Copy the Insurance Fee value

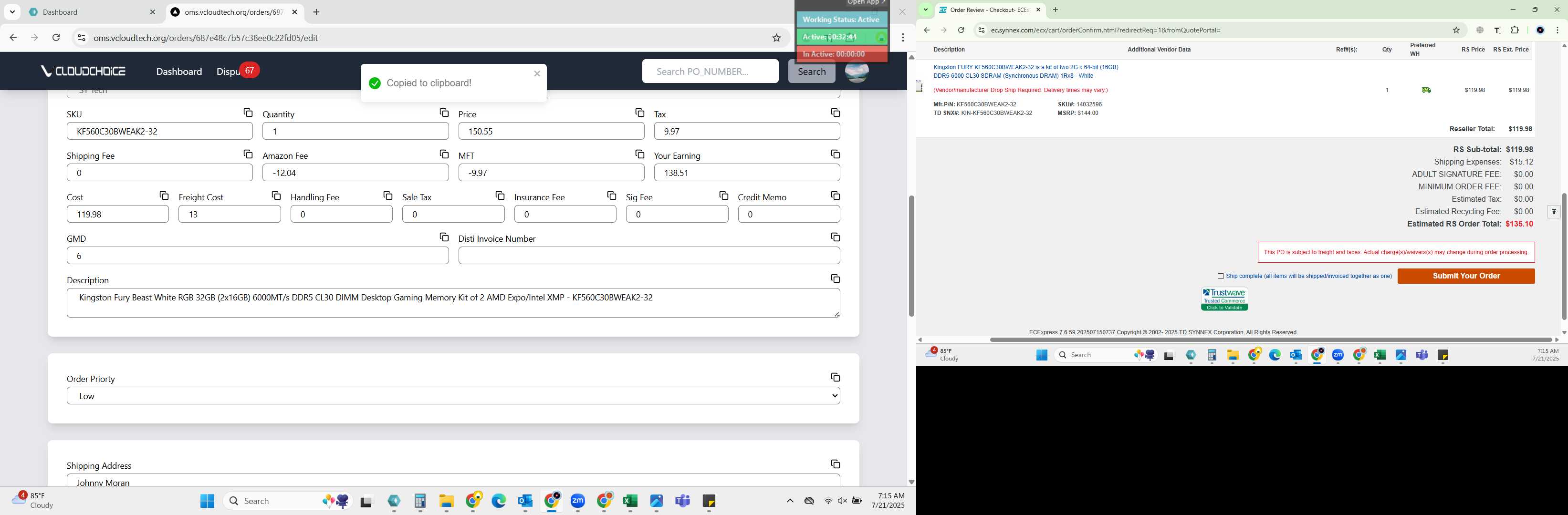611,196
